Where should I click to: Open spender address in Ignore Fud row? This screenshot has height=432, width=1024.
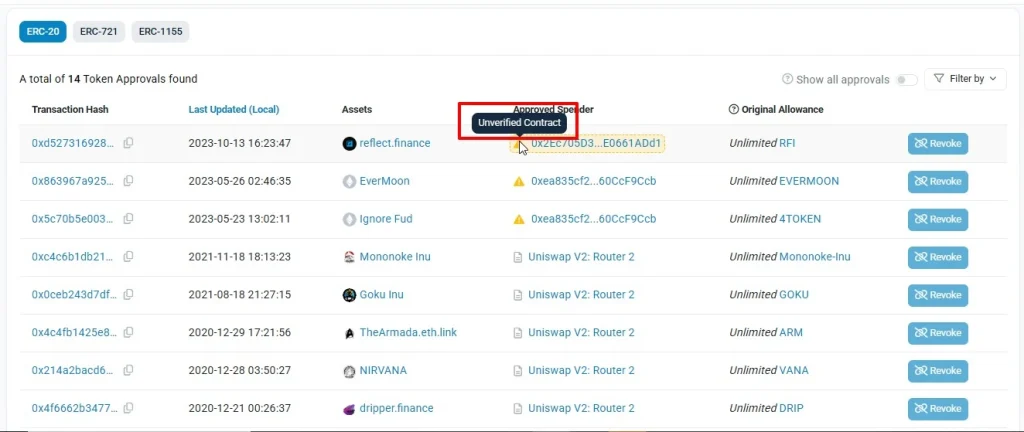[x=594, y=219]
